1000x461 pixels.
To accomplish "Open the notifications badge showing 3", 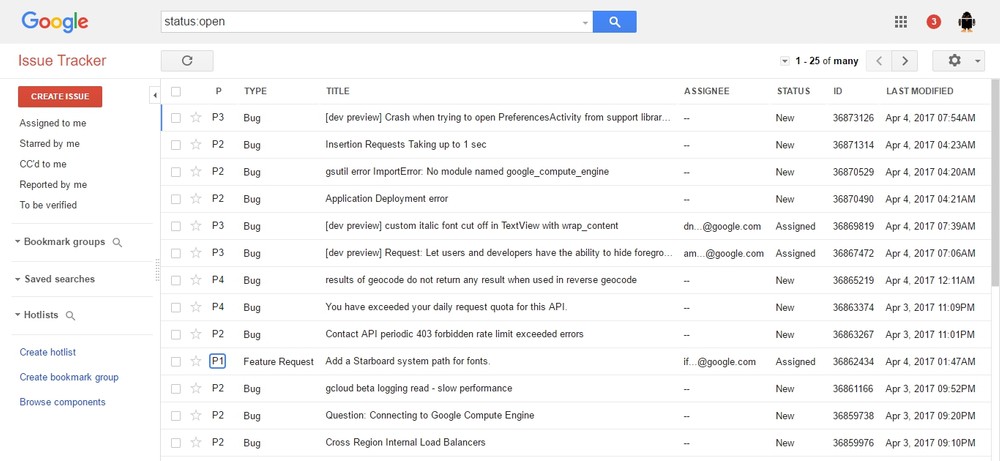I will (x=933, y=22).
